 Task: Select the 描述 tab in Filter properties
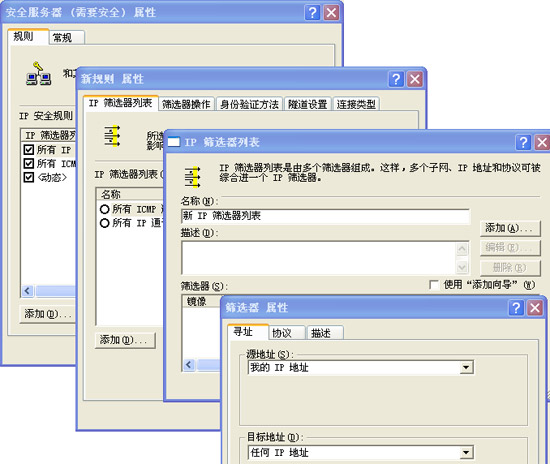click(x=325, y=333)
